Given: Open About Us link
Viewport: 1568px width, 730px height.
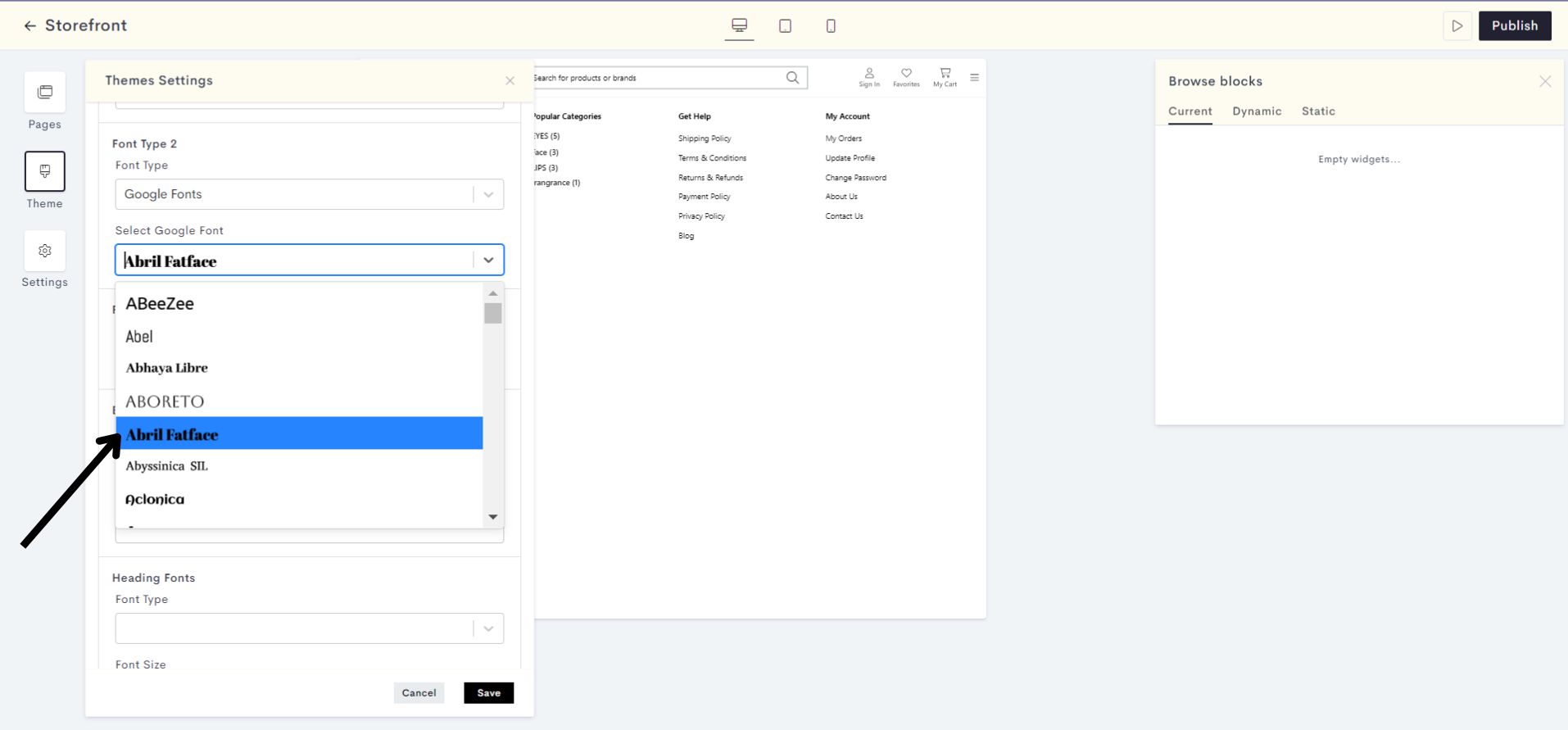Looking at the screenshot, I should (841, 197).
